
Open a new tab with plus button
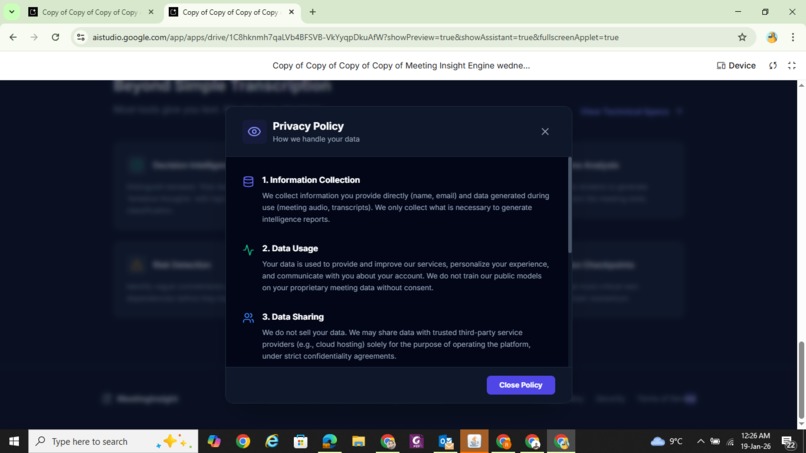pos(313,12)
